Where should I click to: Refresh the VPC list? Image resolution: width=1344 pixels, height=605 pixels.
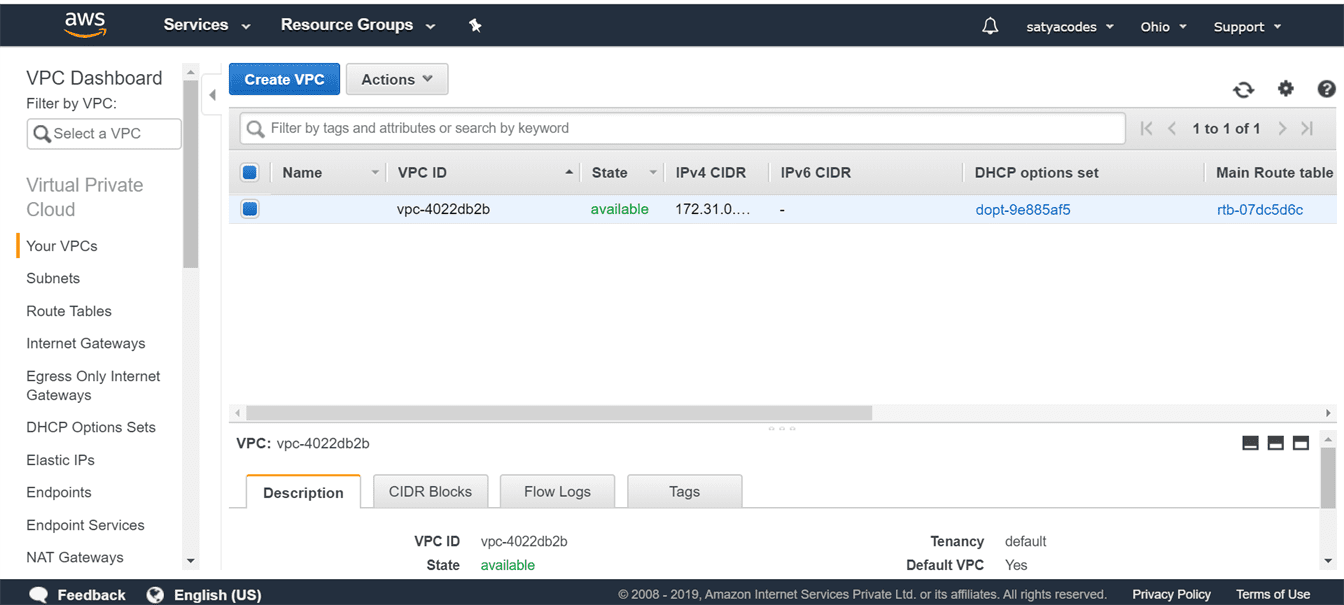point(1243,90)
